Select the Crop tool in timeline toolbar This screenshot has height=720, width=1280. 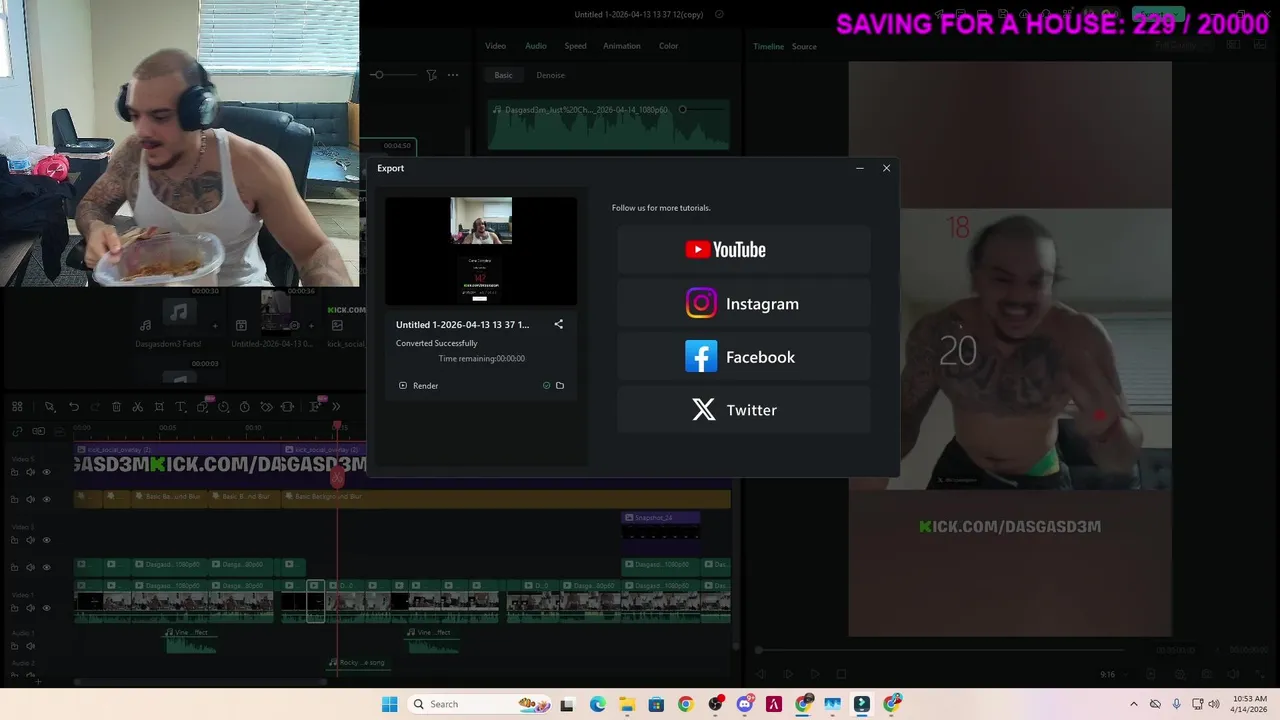coord(159,407)
